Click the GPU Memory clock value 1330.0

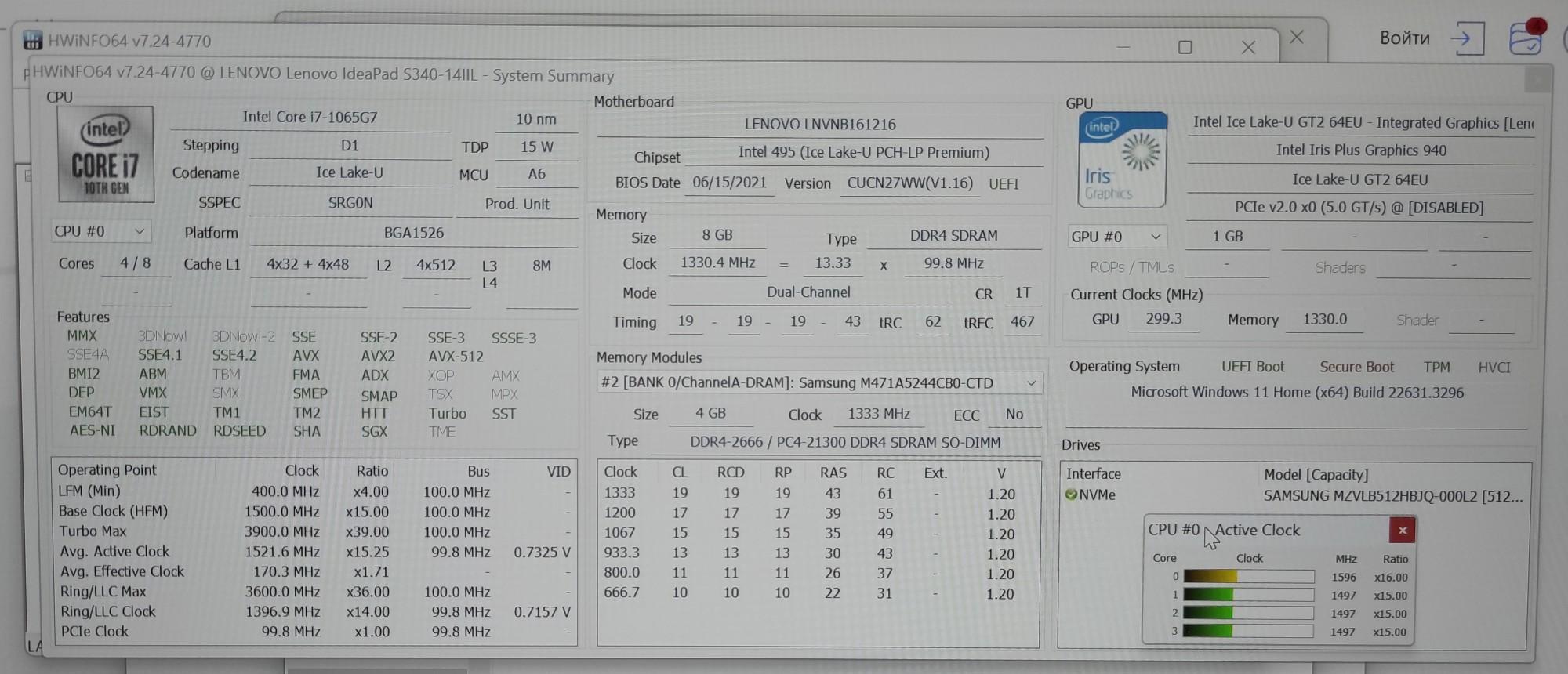[x=1325, y=320]
